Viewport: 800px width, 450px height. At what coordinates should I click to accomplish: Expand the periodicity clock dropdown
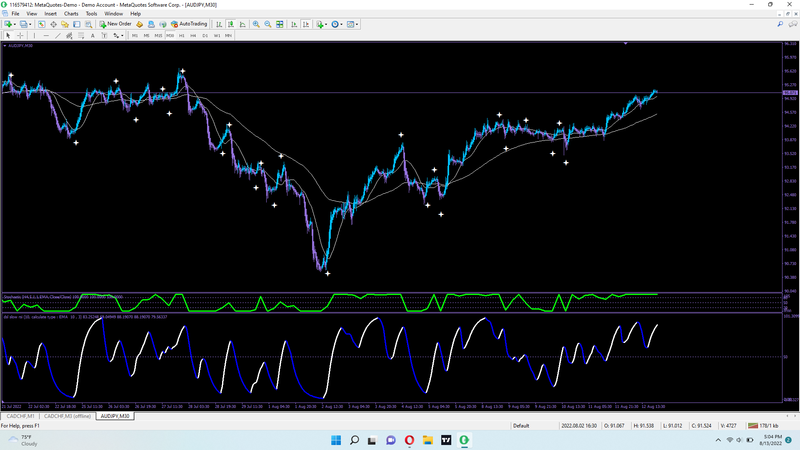point(339,23)
